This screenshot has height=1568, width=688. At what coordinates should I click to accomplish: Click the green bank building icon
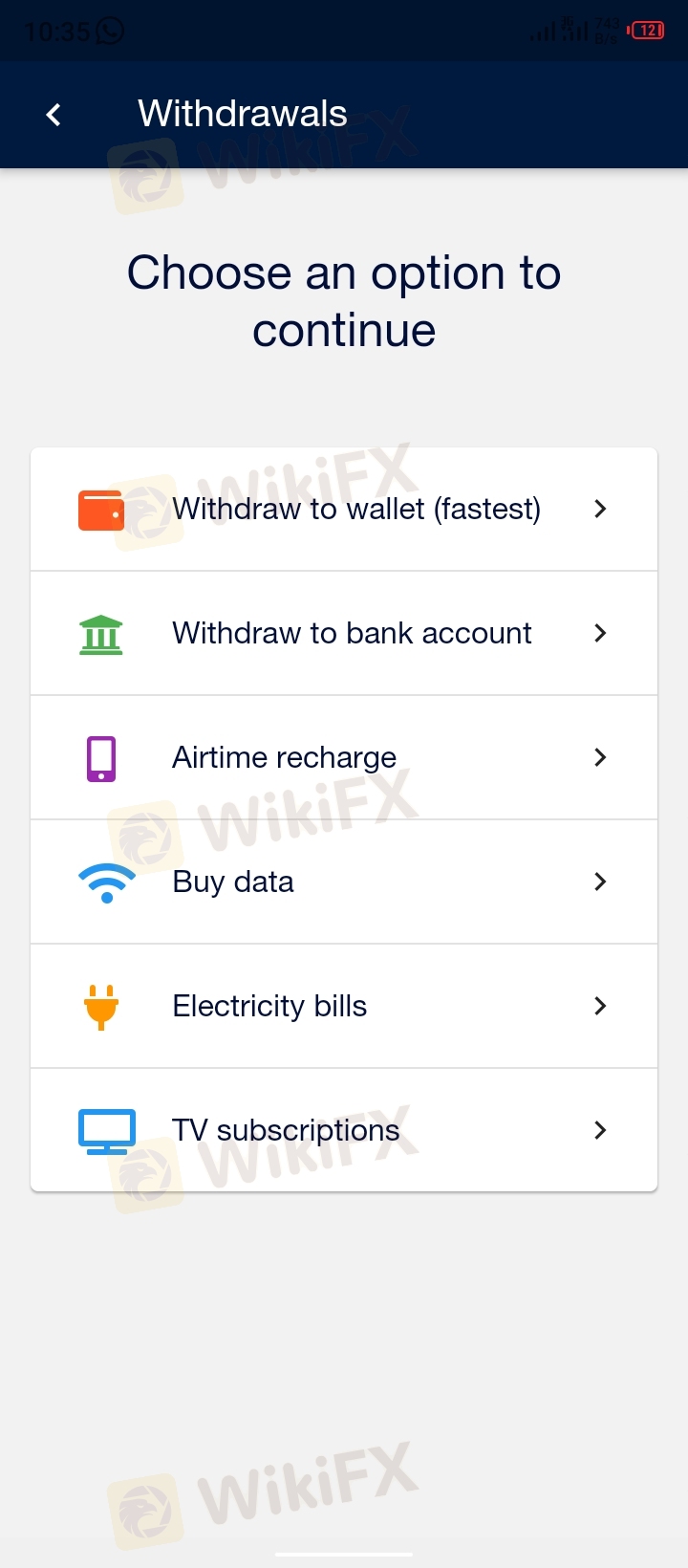click(101, 634)
